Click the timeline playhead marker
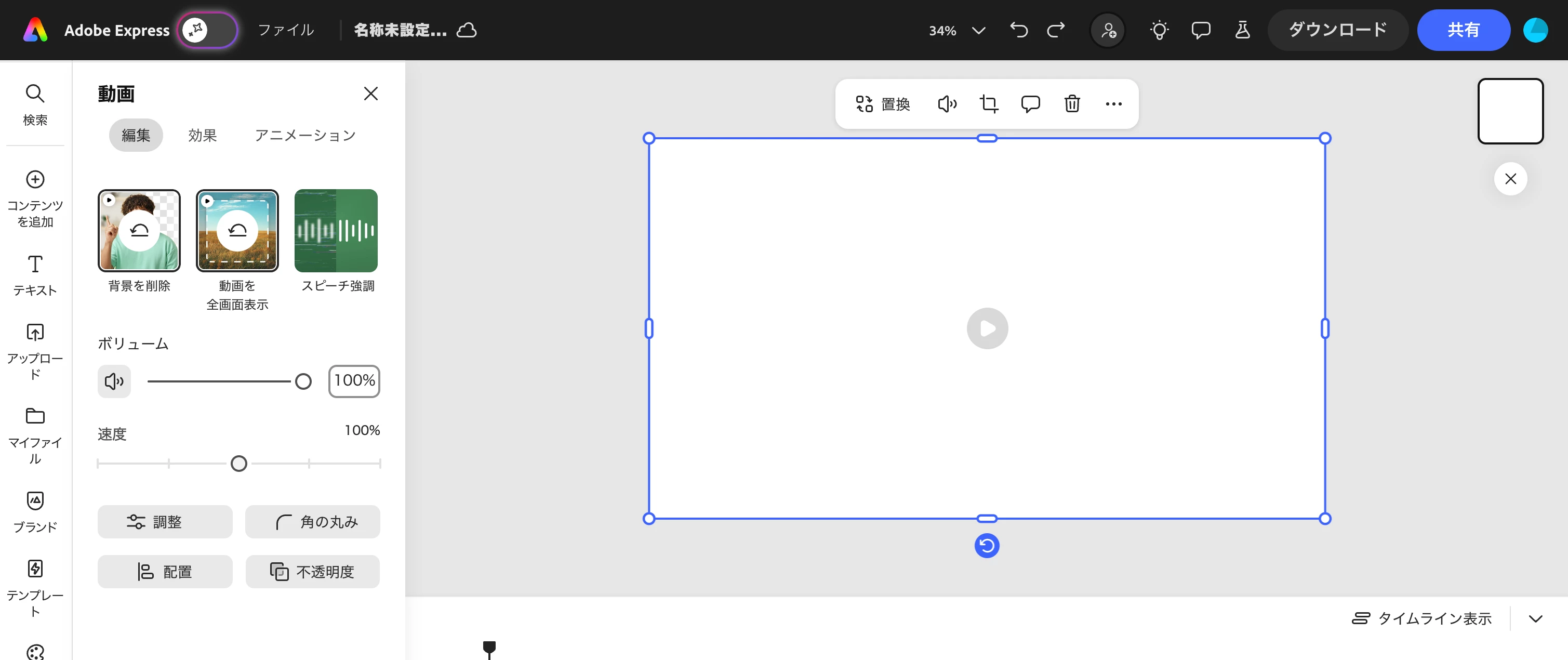This screenshot has height=660, width=1568. [x=489, y=649]
